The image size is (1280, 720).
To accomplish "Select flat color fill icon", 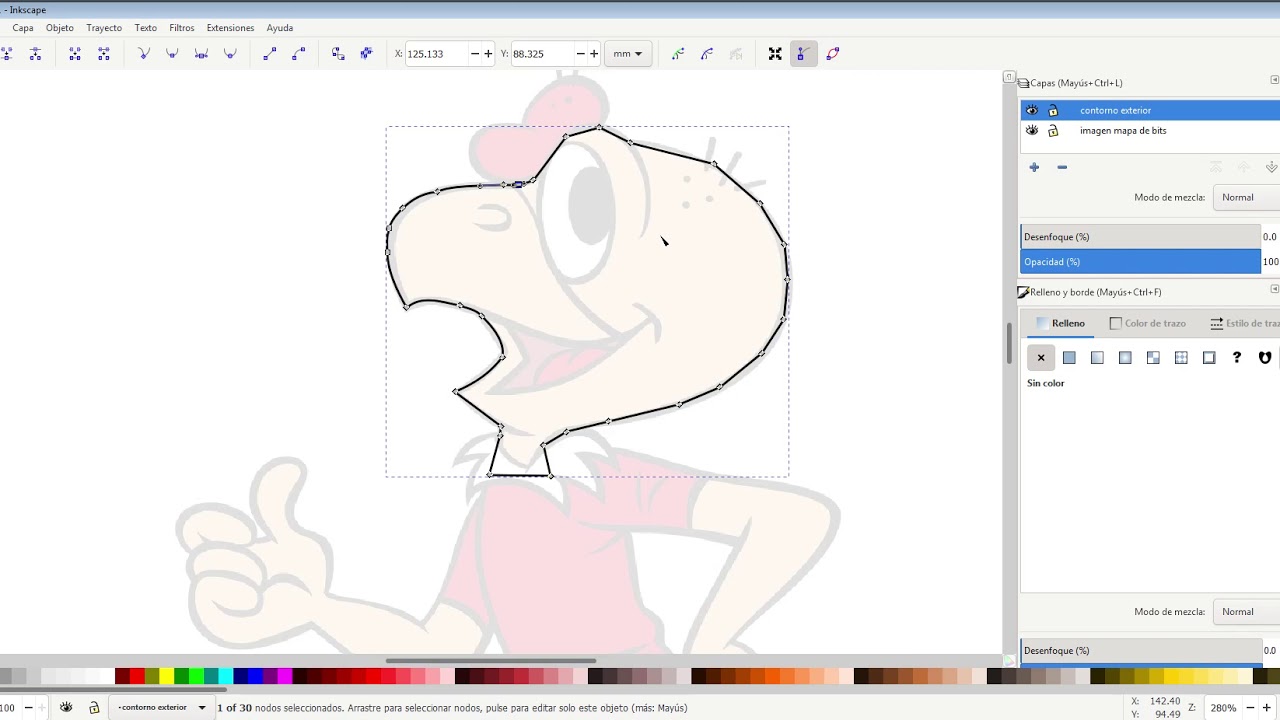I will (1069, 357).
